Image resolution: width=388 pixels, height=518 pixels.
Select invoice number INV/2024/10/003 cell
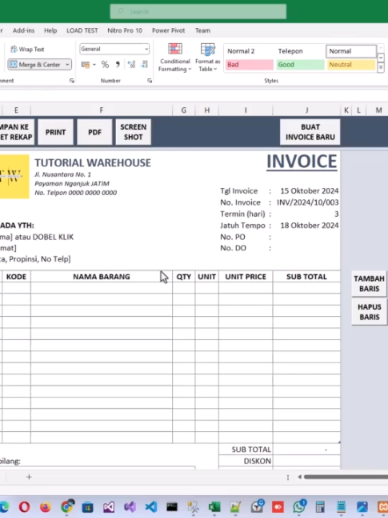[x=307, y=202]
